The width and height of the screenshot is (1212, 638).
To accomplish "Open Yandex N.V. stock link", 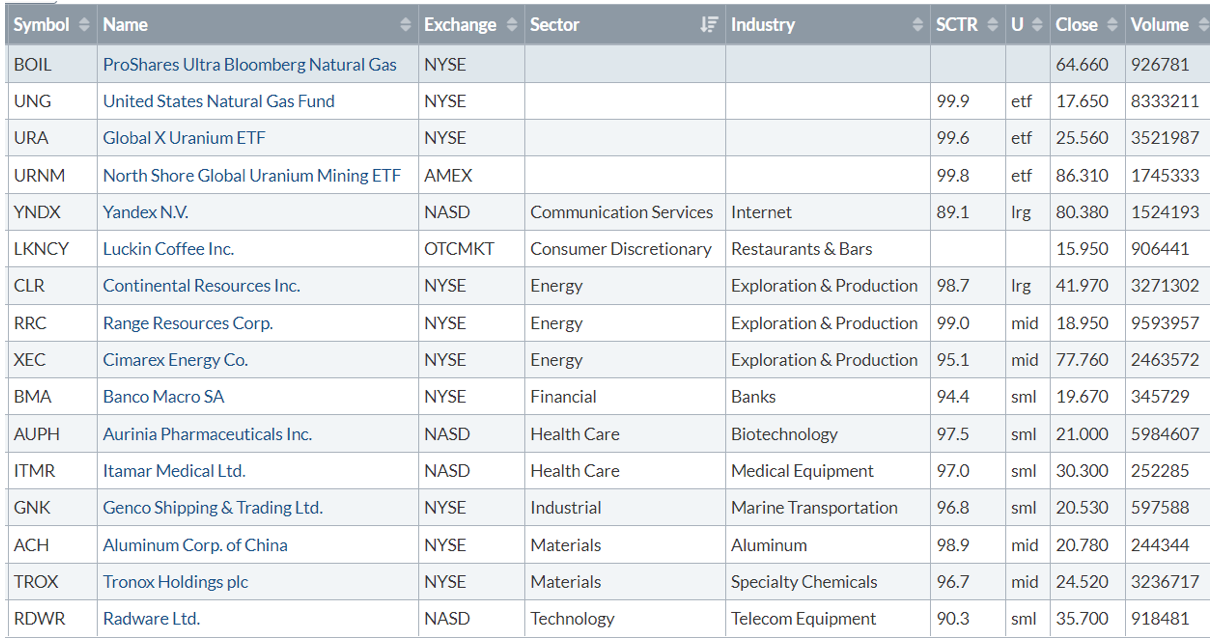I will coord(145,212).
